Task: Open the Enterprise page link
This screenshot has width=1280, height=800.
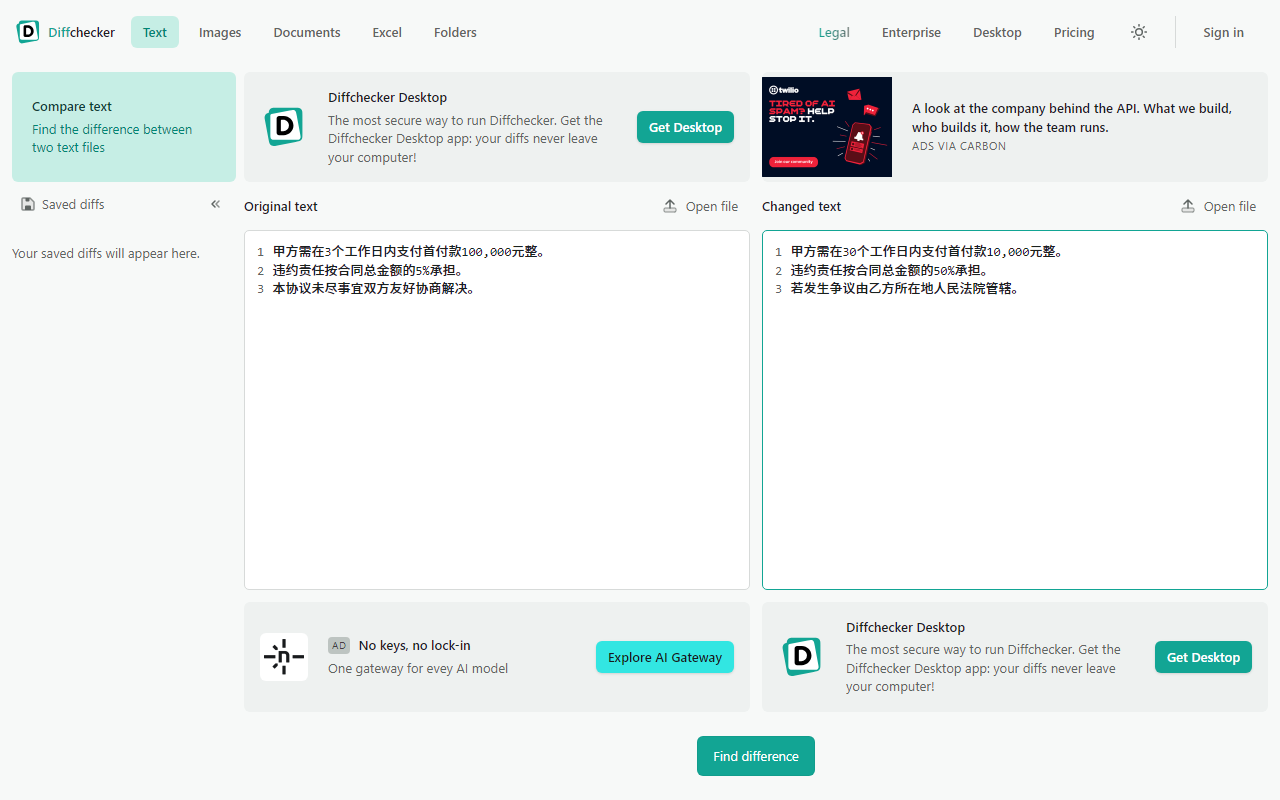Action: [x=911, y=32]
